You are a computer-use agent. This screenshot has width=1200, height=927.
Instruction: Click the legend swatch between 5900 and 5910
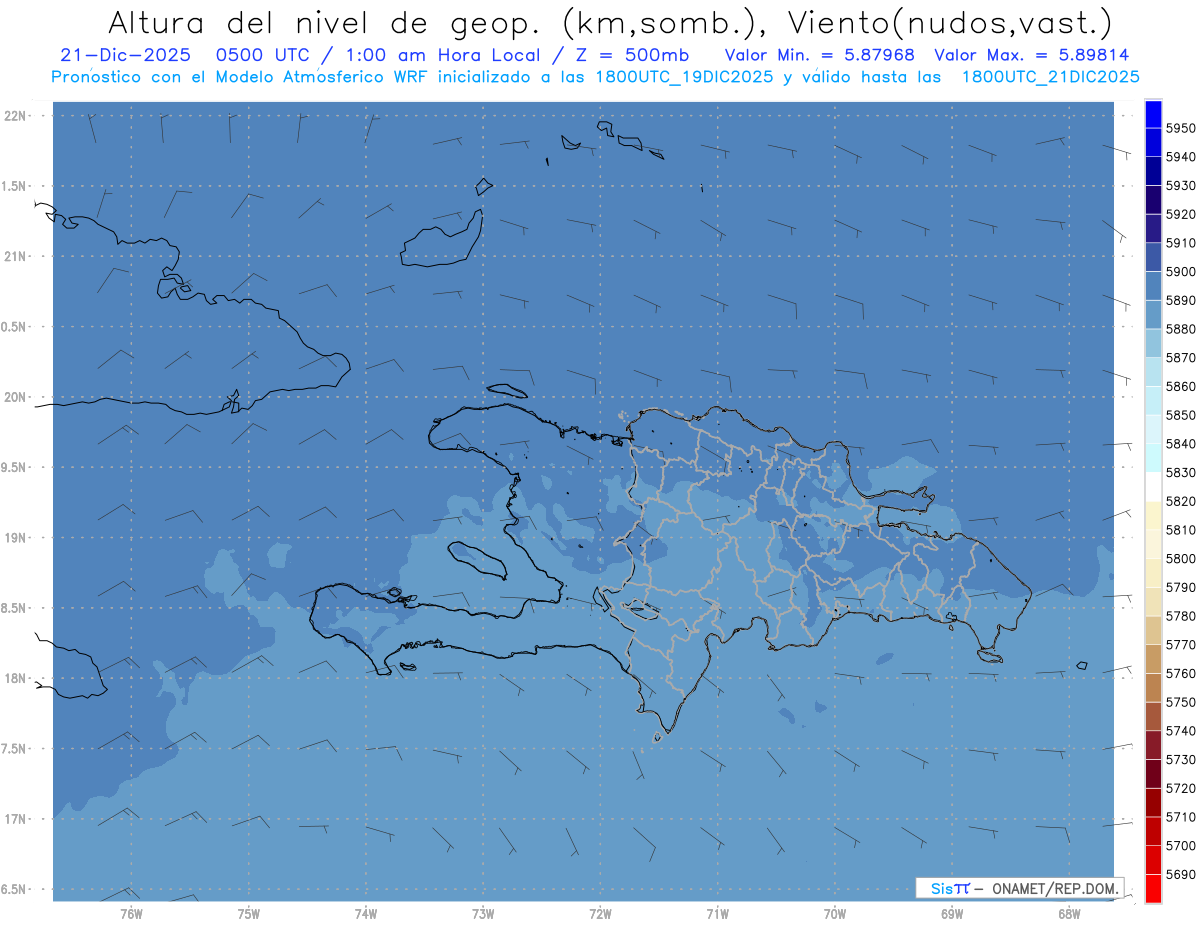[1153, 257]
